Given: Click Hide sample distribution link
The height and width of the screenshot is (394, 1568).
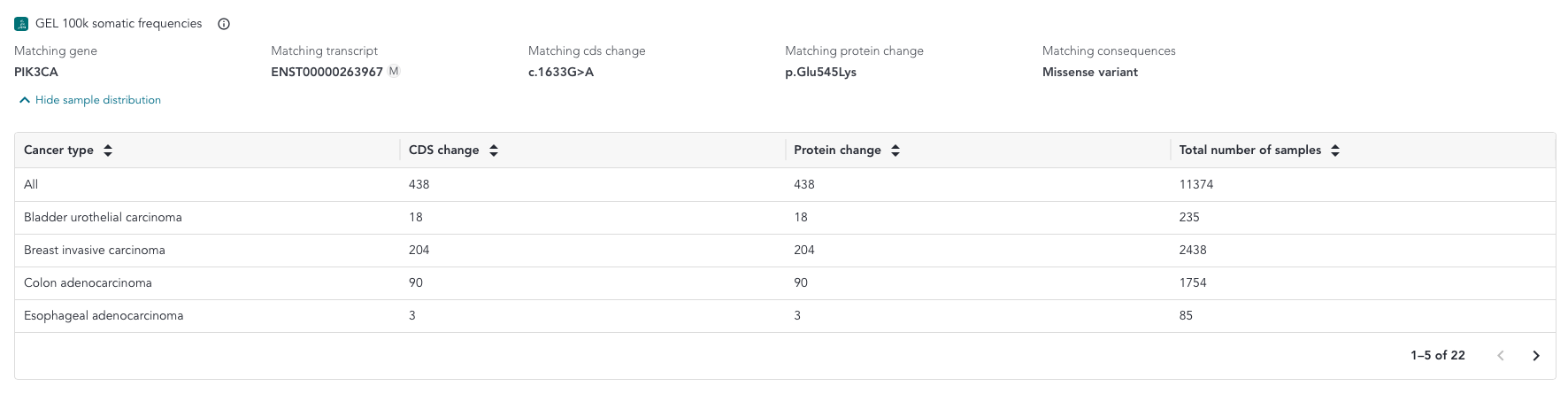Looking at the screenshot, I should click(x=98, y=100).
